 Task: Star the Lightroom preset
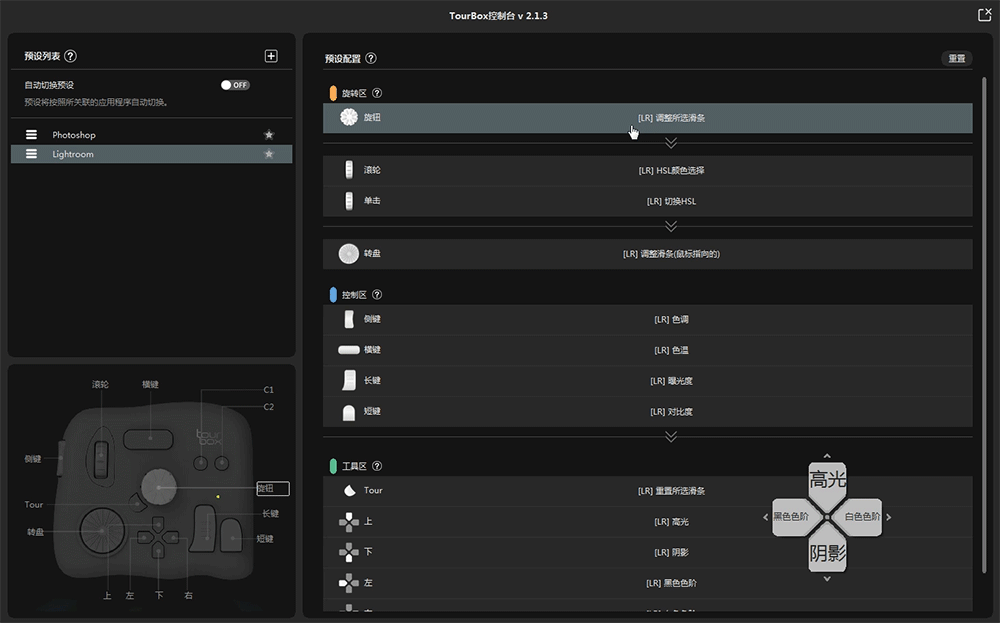click(269, 154)
